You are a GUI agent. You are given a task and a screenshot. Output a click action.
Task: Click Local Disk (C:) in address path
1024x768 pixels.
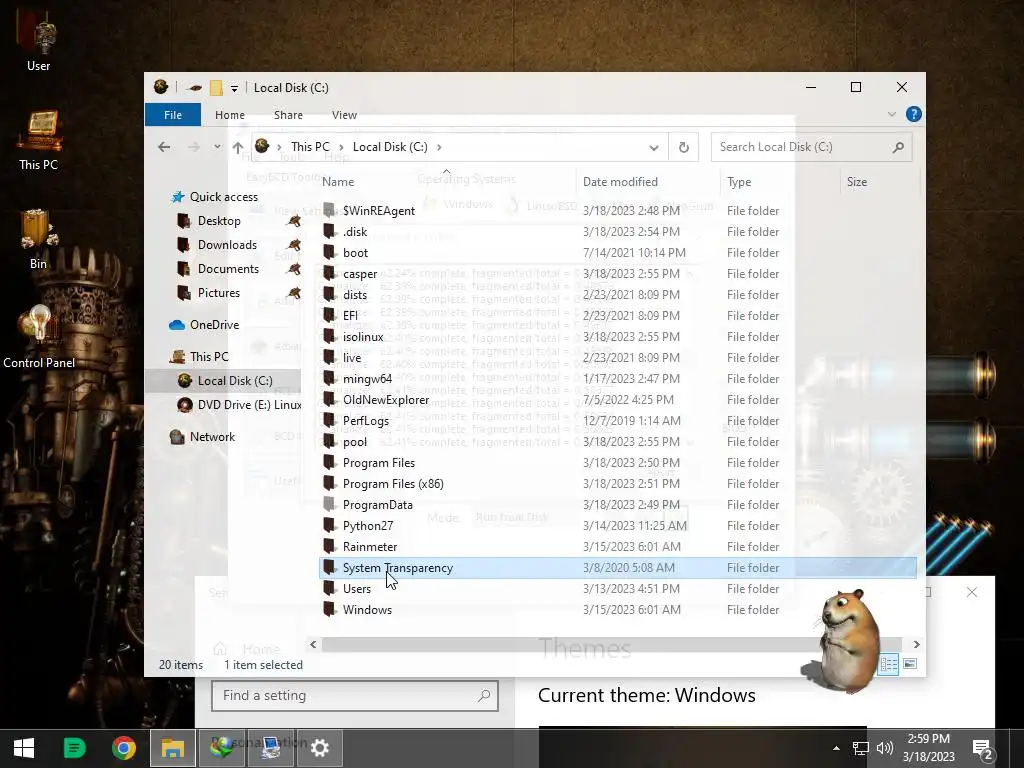click(x=390, y=147)
